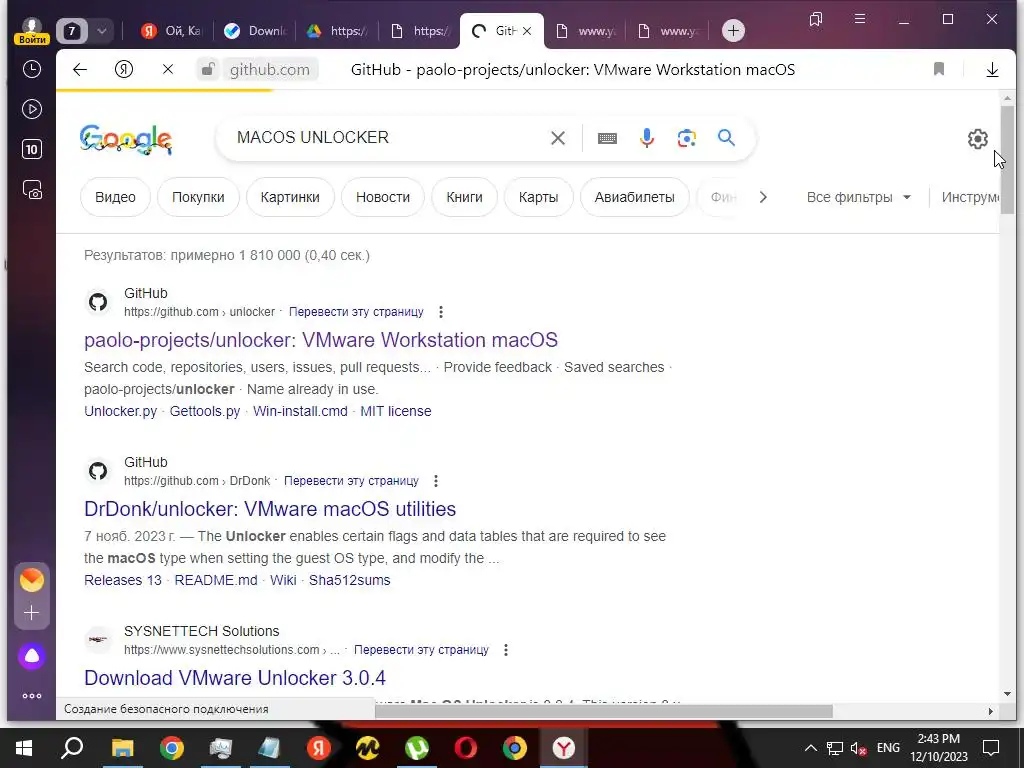Show more filter chips with right chevron
The width and height of the screenshot is (1024, 768).
763,197
